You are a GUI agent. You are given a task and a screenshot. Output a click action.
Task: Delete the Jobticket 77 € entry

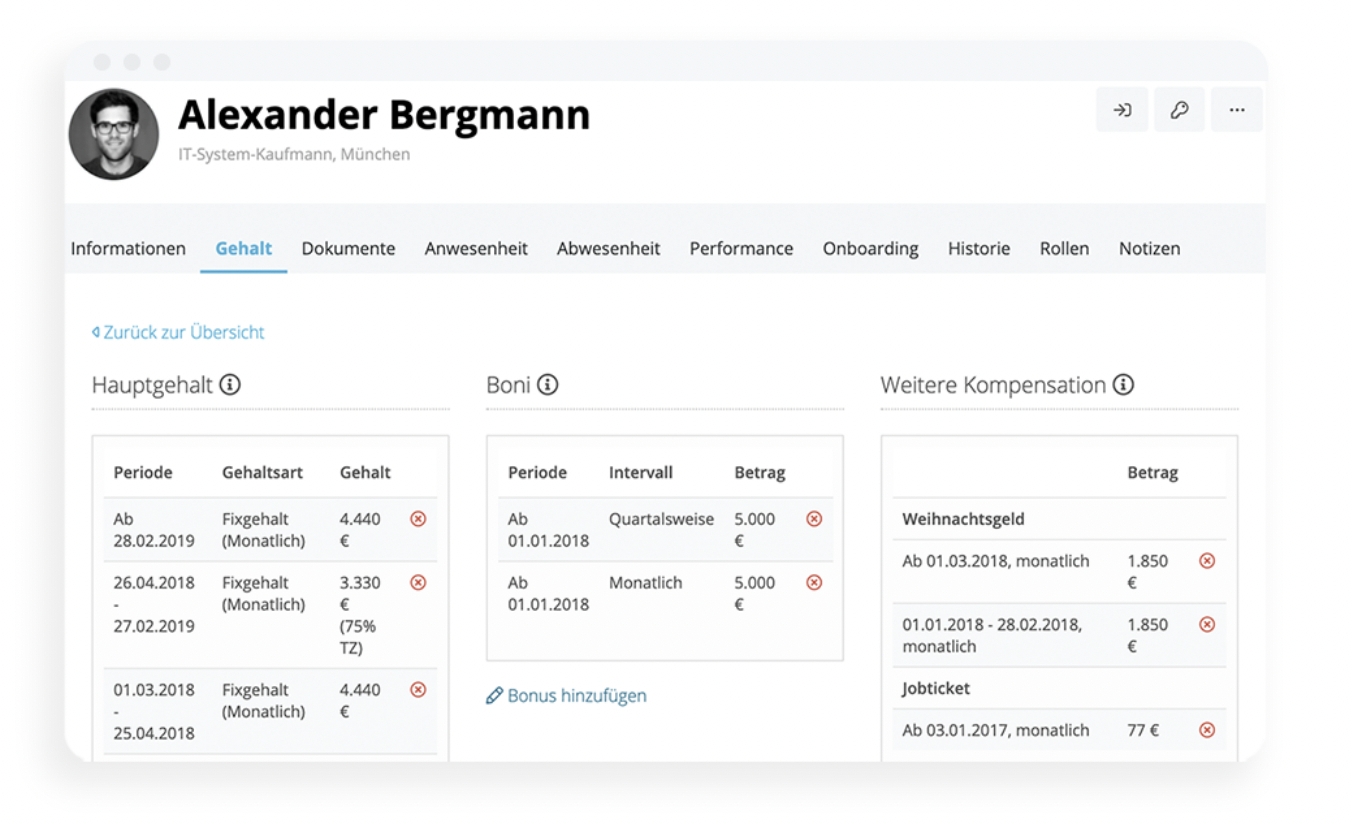pos(1207,730)
